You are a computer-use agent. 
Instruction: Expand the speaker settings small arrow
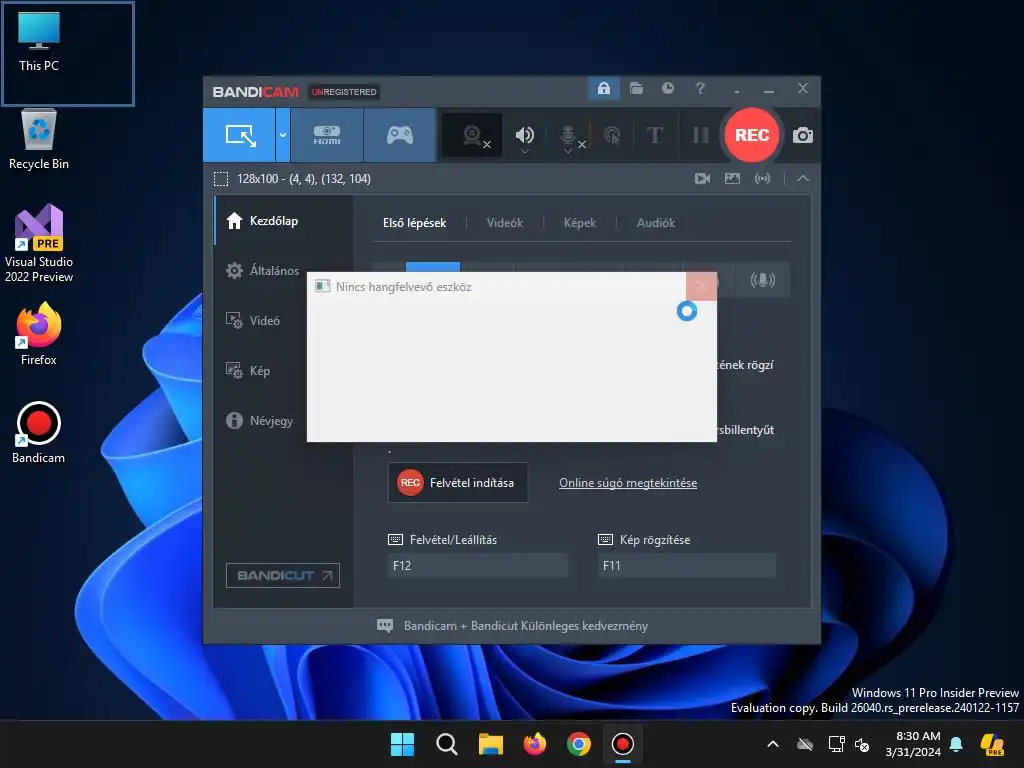524,152
